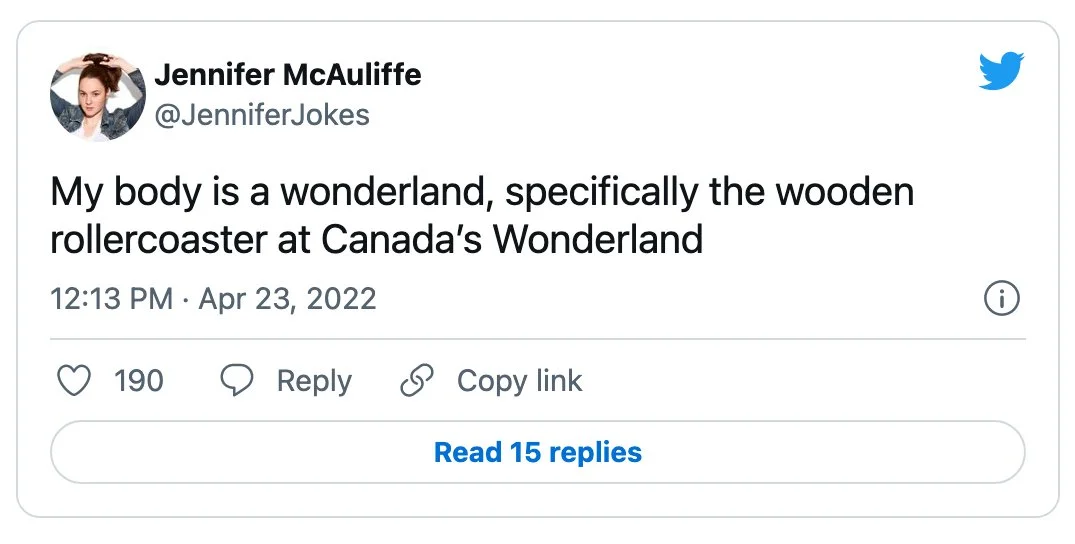The width and height of the screenshot is (1075, 544).
Task: Click the Twitter bird logo
Action: coord(1001,71)
